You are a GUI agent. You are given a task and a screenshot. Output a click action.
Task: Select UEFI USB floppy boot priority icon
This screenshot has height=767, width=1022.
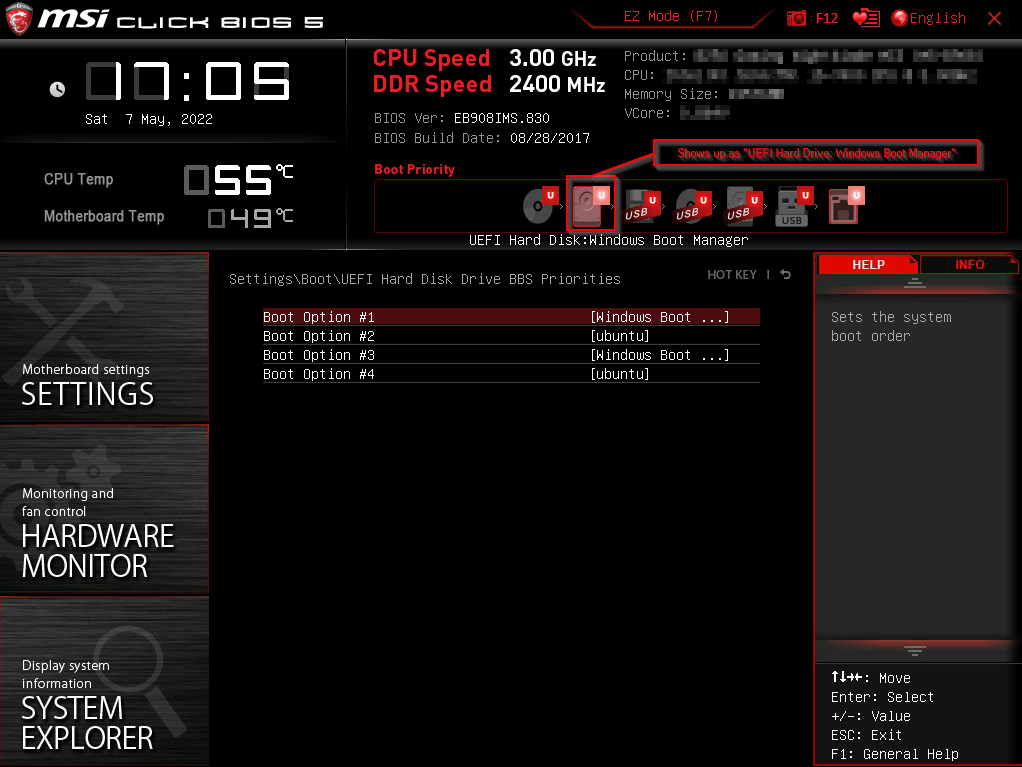[643, 207]
